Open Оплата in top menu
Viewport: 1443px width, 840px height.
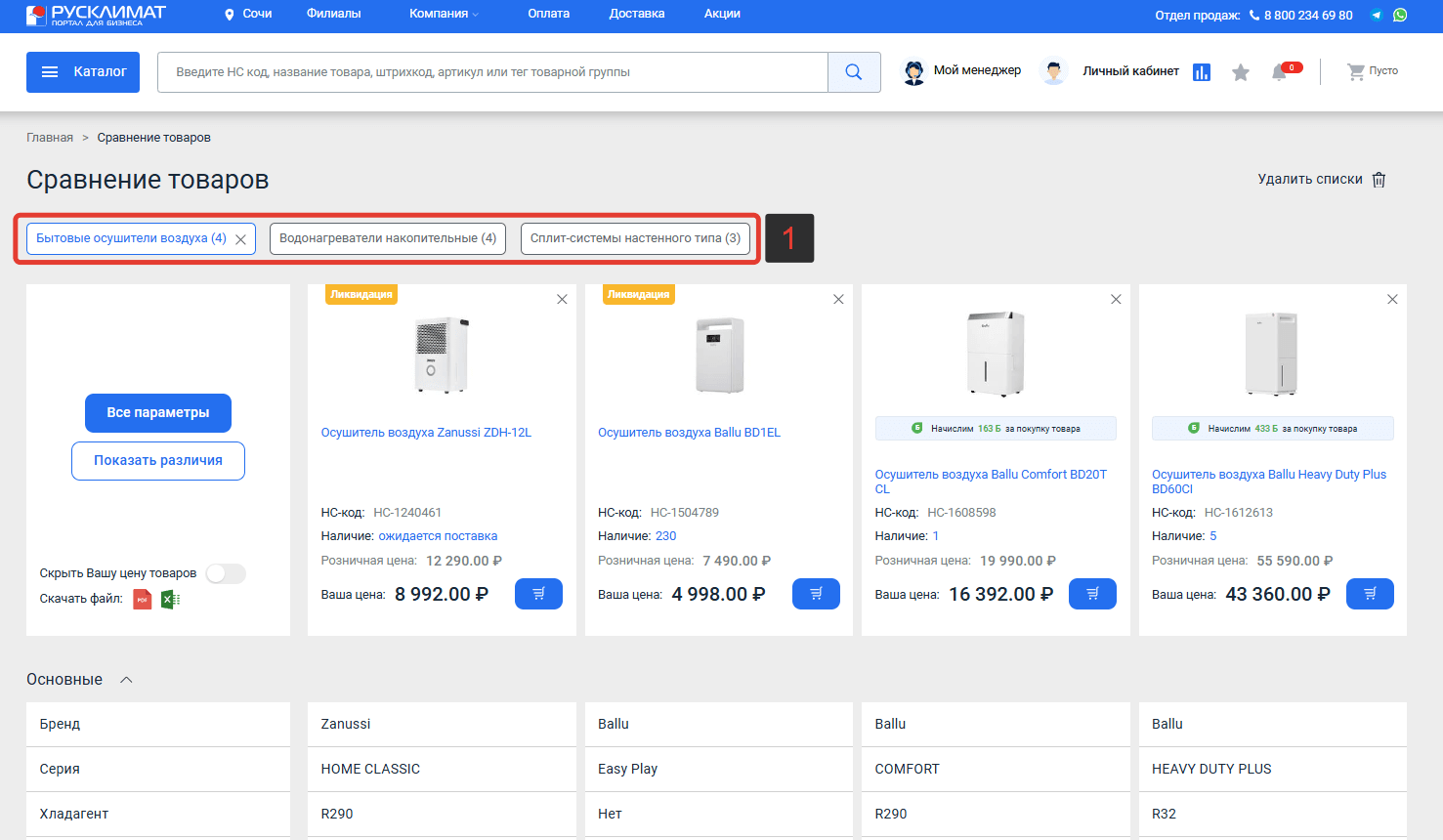[x=549, y=14]
